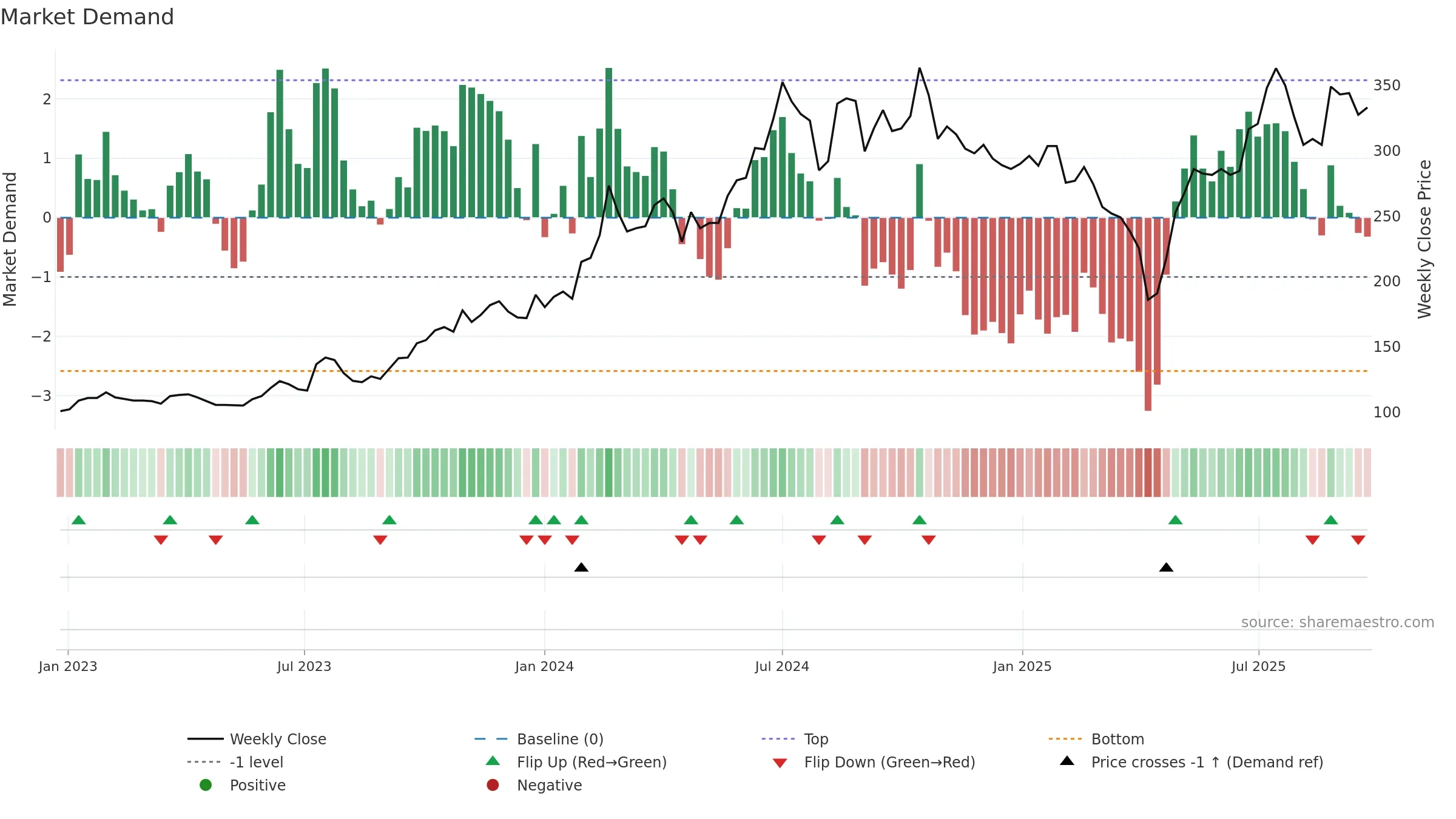Click the −2 demand tick label

41,337
